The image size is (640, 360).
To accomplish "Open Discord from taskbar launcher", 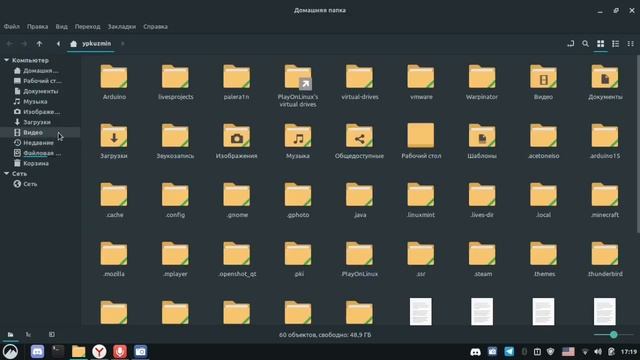I will click(x=37, y=351).
